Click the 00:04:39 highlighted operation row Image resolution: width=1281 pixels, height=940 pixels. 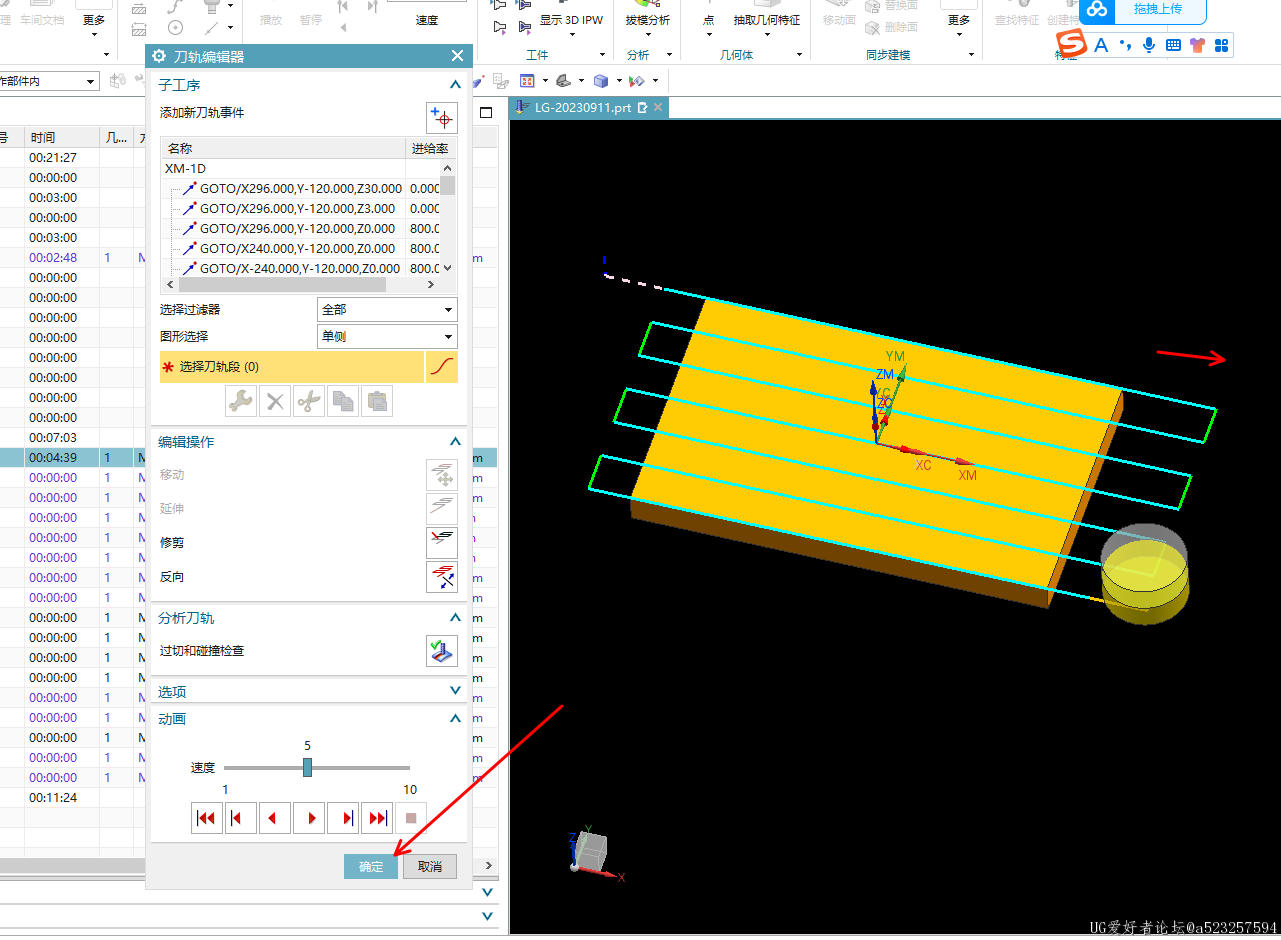point(248,458)
